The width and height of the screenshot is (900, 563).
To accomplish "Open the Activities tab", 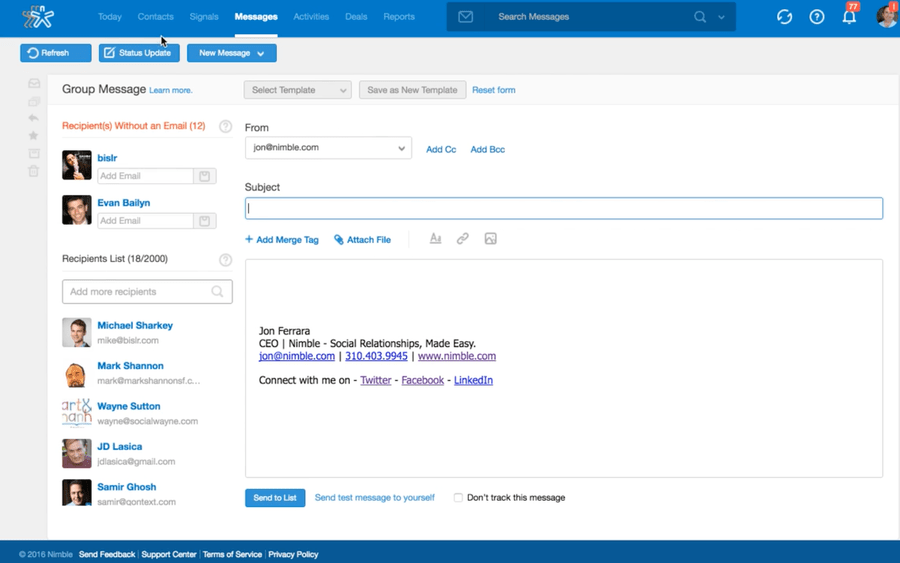I will click(311, 17).
